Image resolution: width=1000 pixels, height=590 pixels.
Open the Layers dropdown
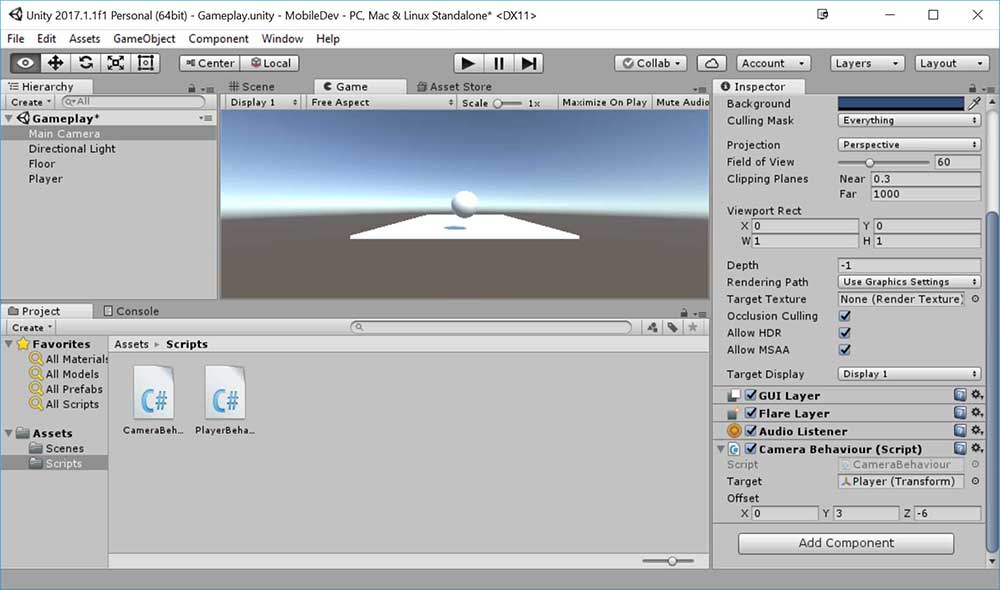coord(866,63)
